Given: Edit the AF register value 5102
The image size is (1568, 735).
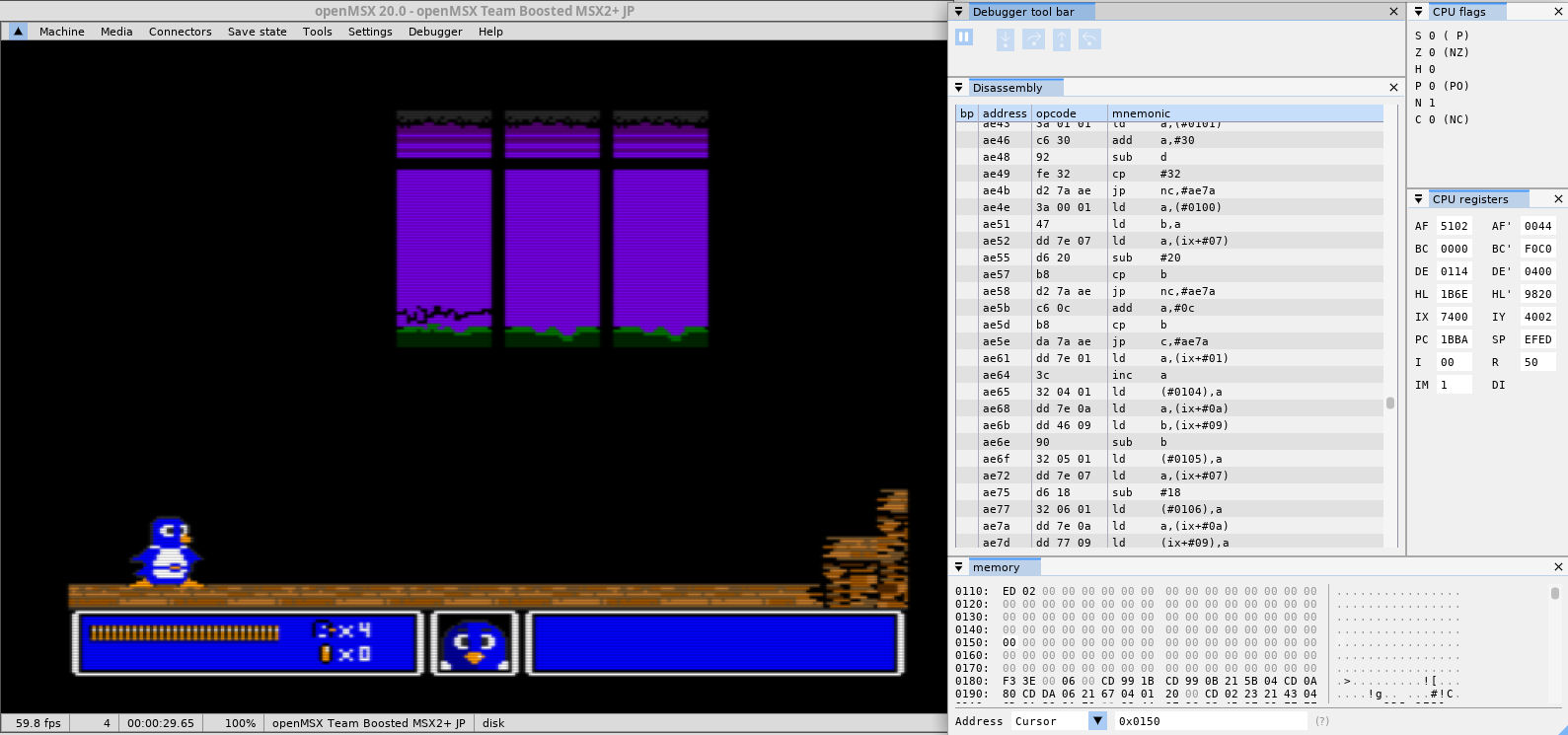Looking at the screenshot, I should tap(1455, 226).
